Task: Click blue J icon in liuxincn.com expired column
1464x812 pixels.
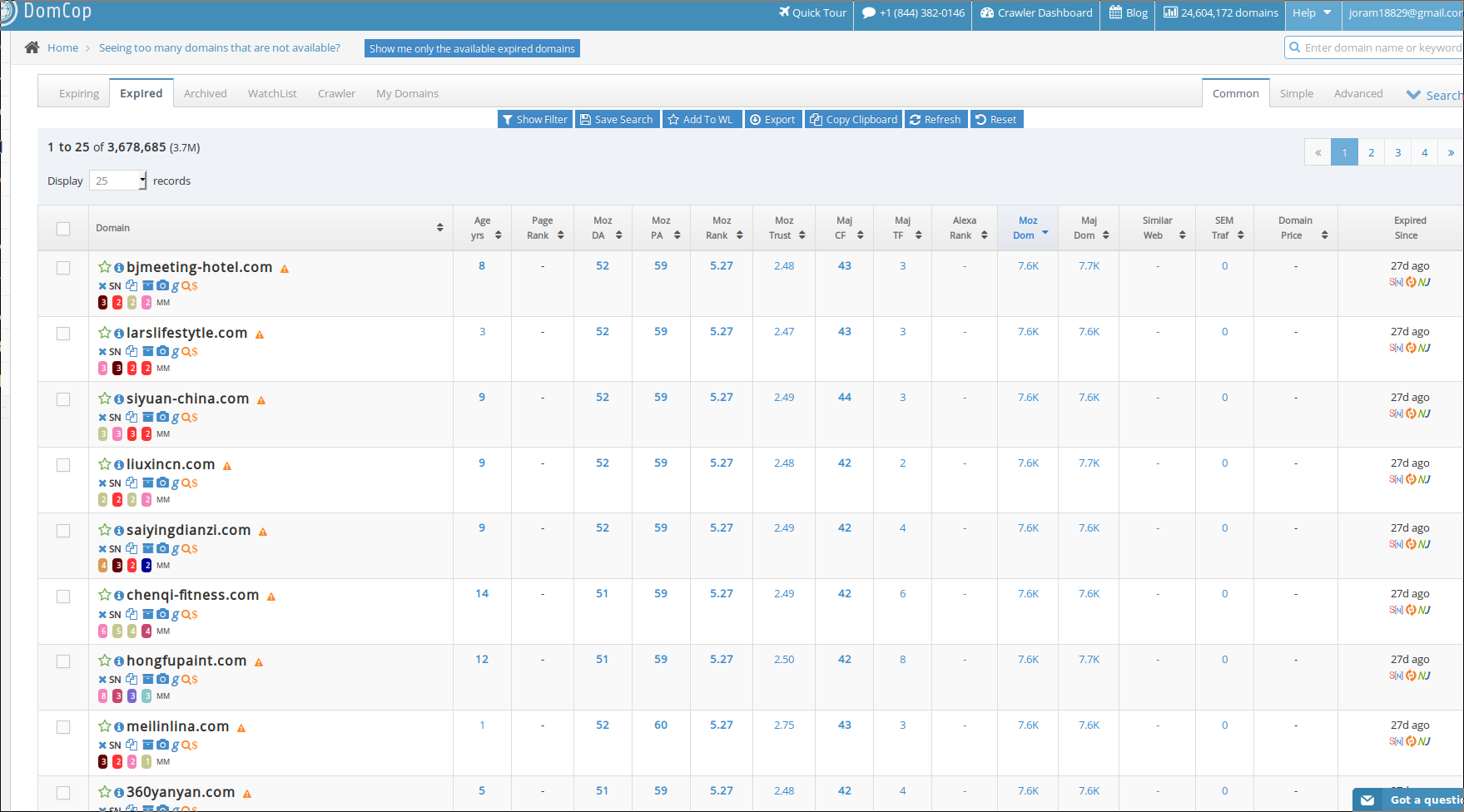Action: (x=1427, y=479)
